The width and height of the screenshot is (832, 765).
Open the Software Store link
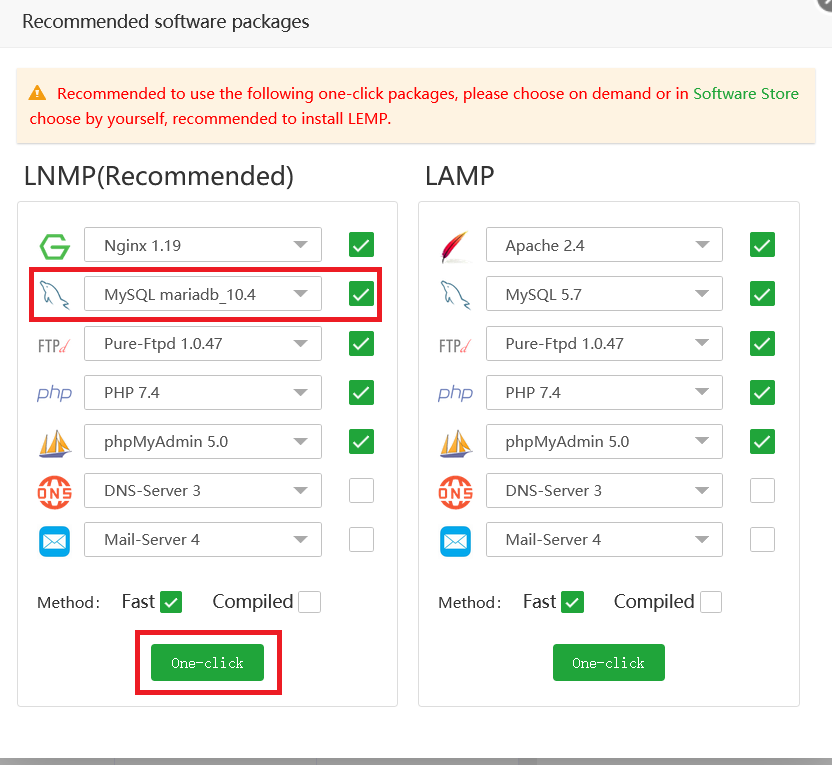[746, 93]
